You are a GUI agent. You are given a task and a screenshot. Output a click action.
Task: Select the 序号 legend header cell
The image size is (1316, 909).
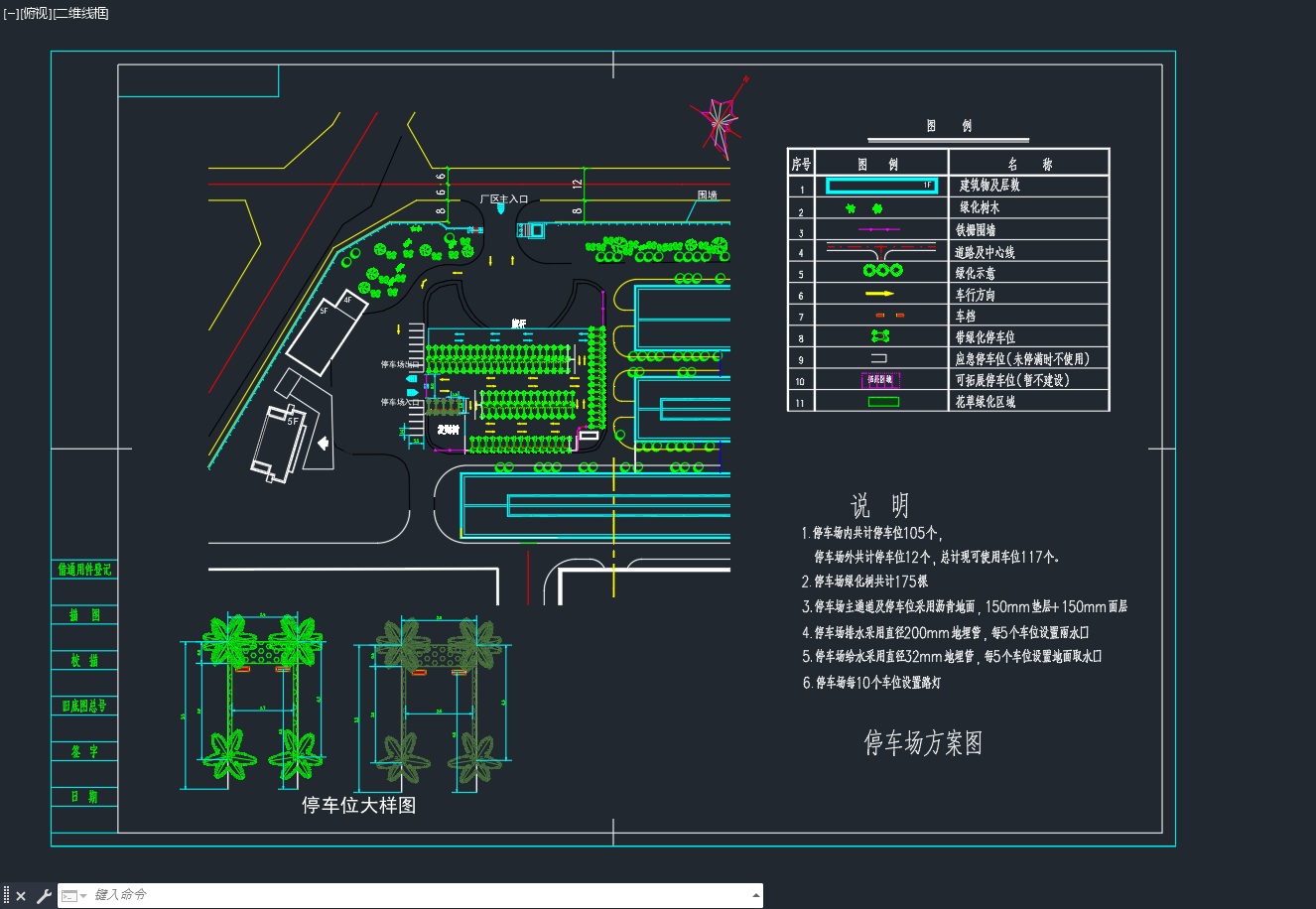point(801,164)
